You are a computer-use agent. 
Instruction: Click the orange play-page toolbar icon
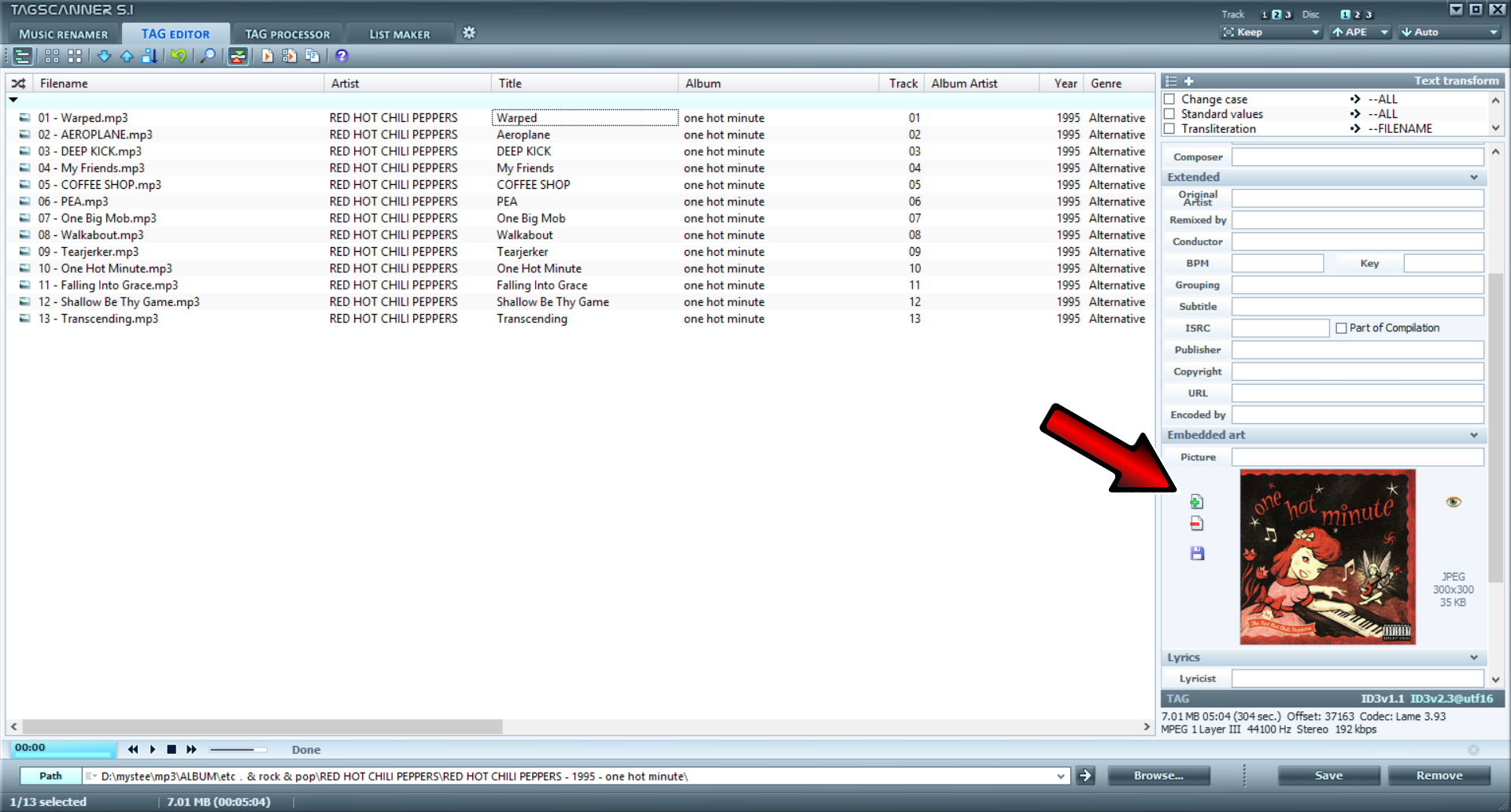pyautogui.click(x=268, y=56)
